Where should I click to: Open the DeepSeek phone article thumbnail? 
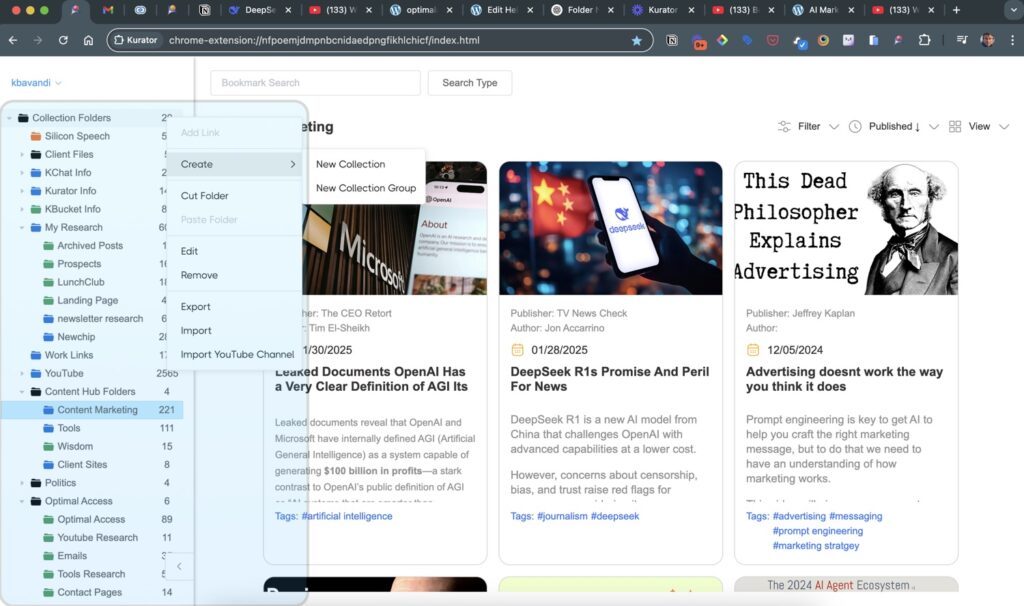[x=610, y=228]
